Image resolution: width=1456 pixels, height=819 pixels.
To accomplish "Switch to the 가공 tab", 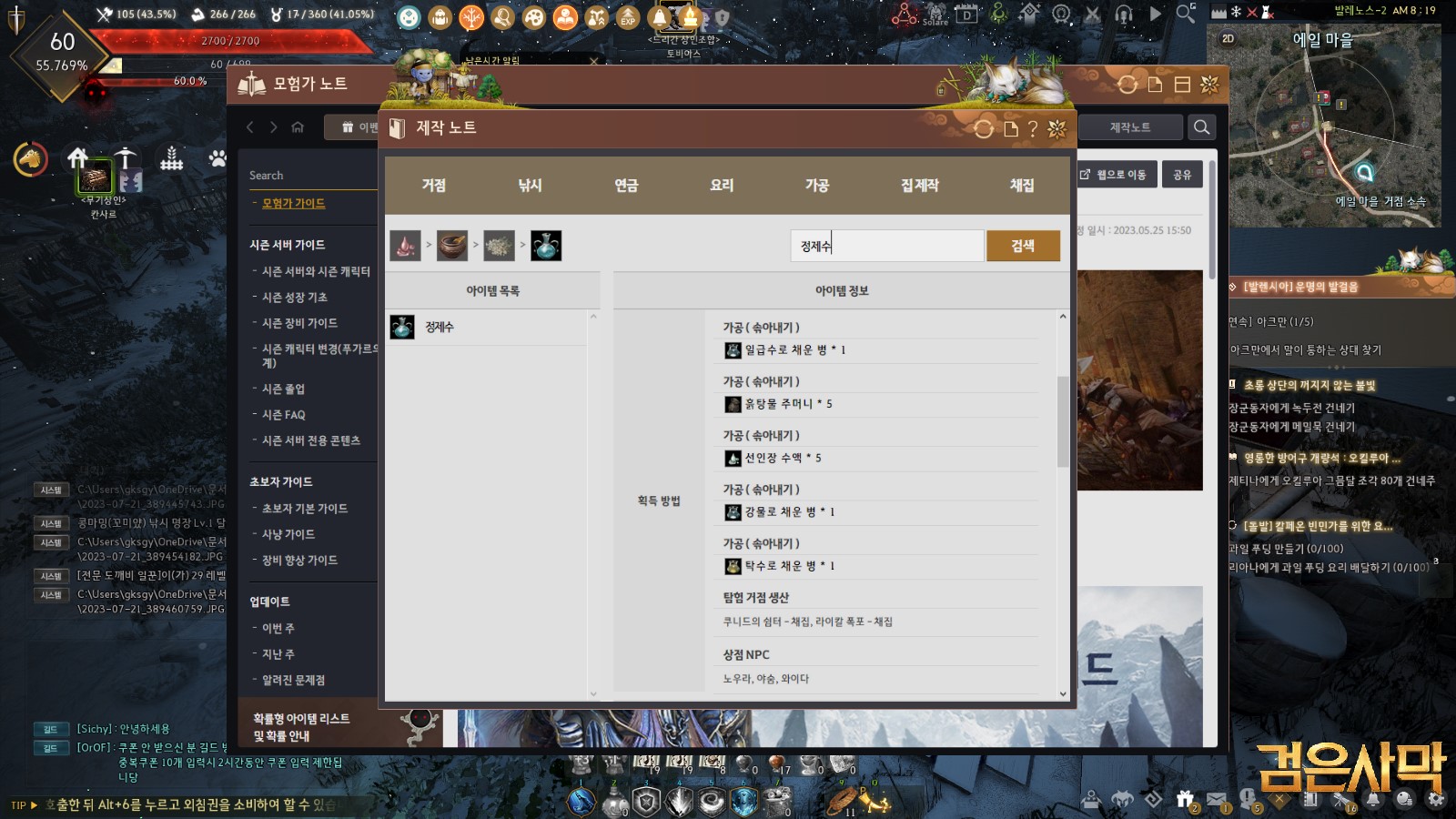I will (817, 185).
